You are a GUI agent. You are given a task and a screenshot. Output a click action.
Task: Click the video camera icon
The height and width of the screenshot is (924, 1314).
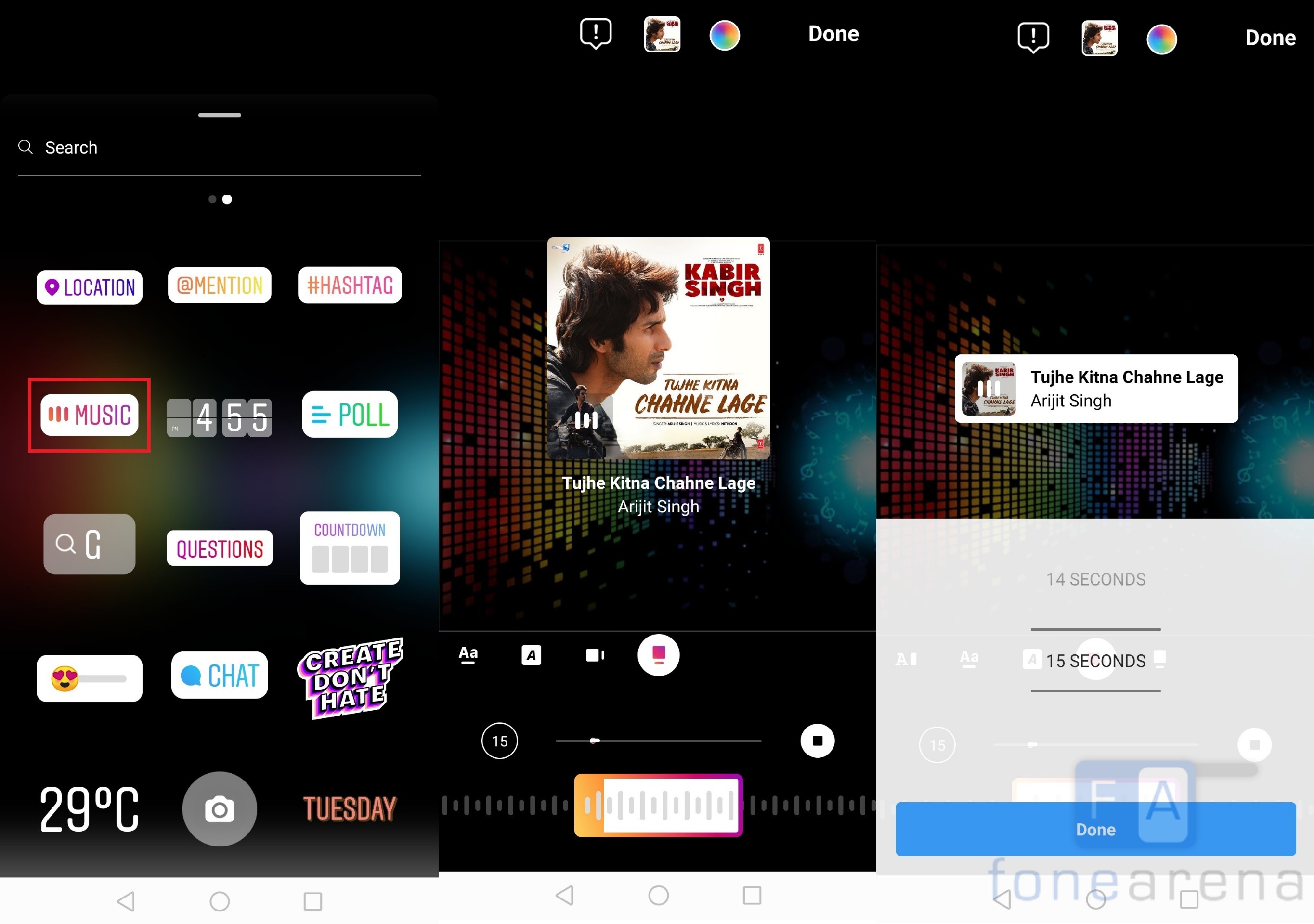tap(595, 654)
